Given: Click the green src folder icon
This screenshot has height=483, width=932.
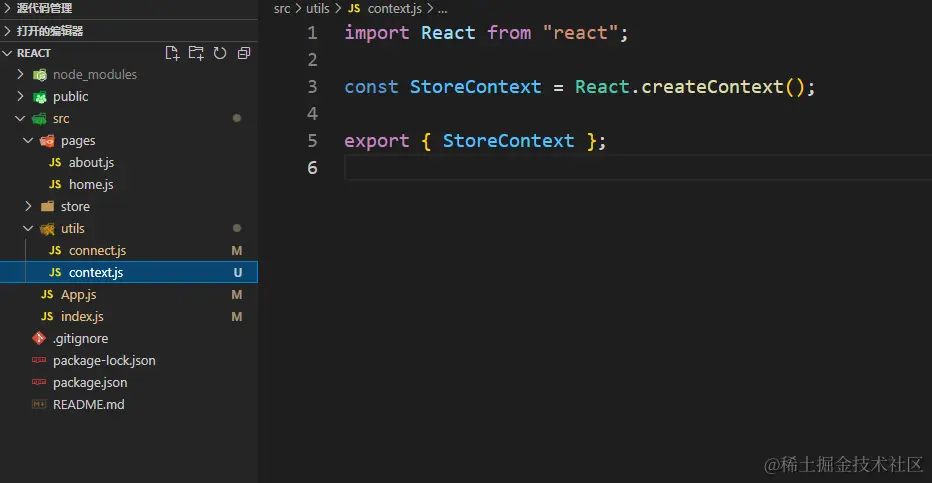Looking at the screenshot, I should pos(39,119).
